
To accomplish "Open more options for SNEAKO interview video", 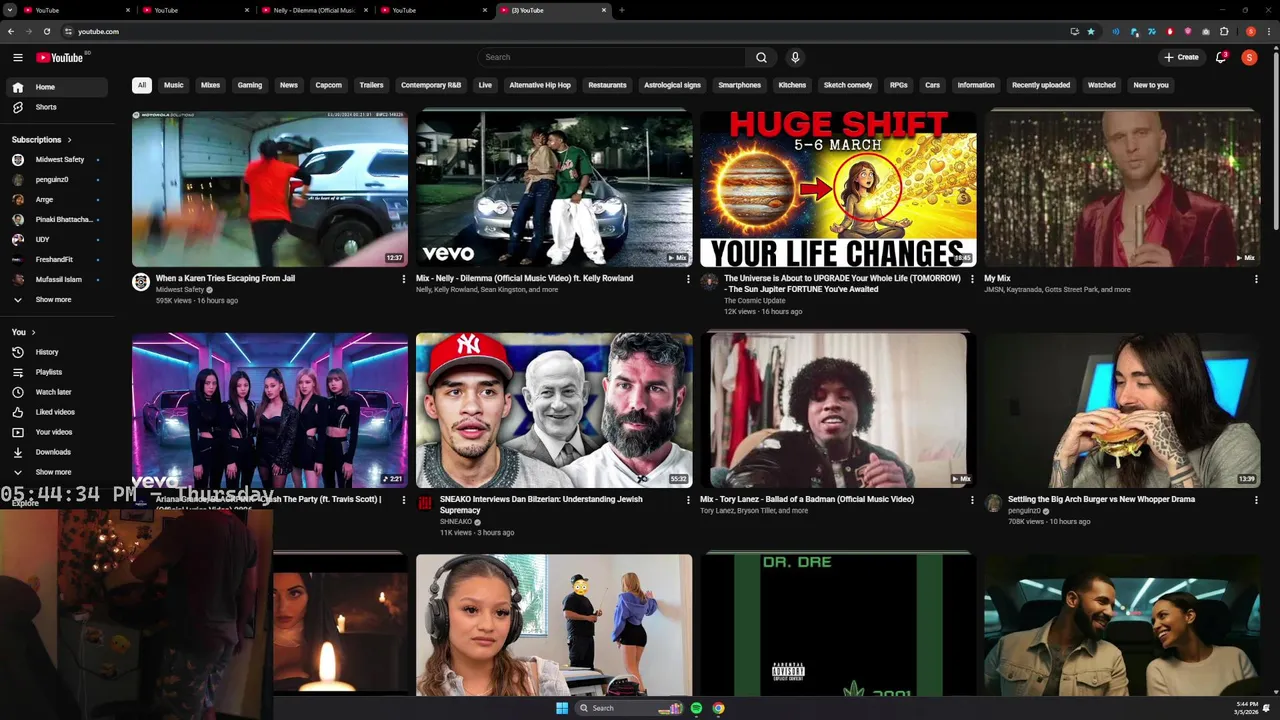I will coord(688,500).
